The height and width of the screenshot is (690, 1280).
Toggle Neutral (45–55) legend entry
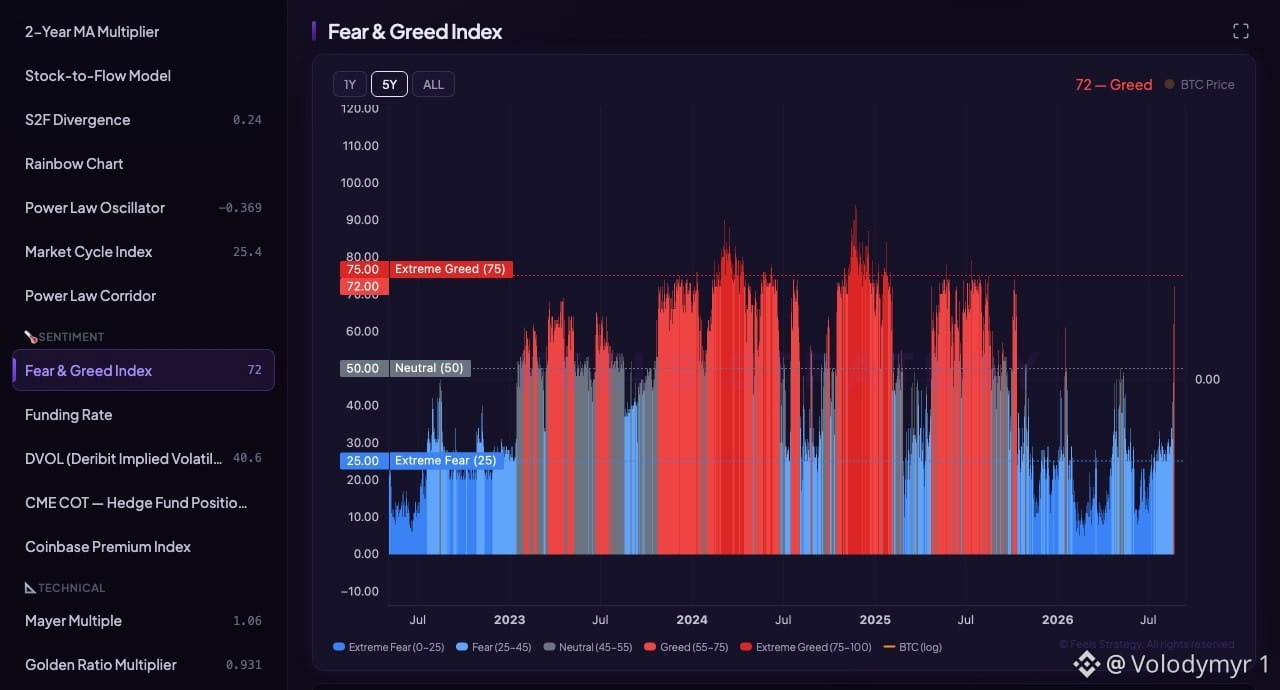point(588,647)
